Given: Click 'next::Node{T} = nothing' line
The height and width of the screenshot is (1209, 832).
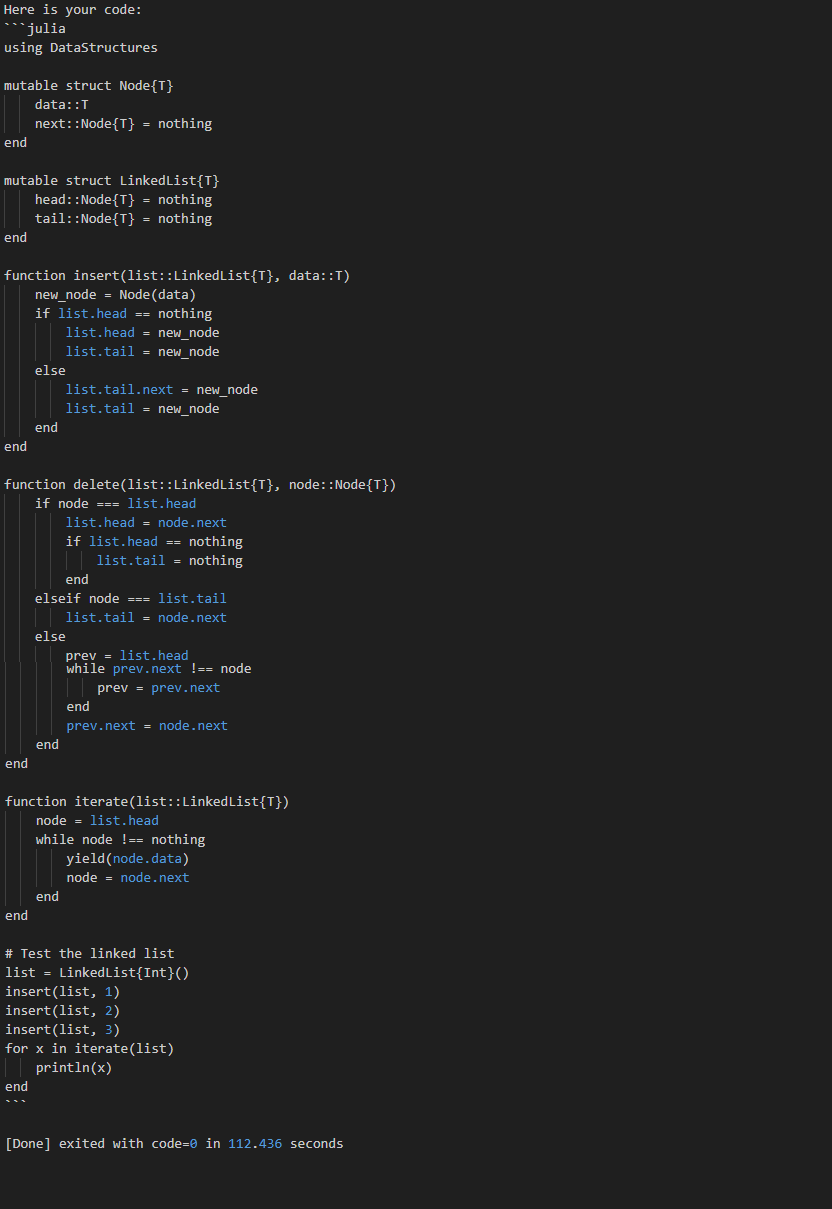Looking at the screenshot, I should pos(123,124).
